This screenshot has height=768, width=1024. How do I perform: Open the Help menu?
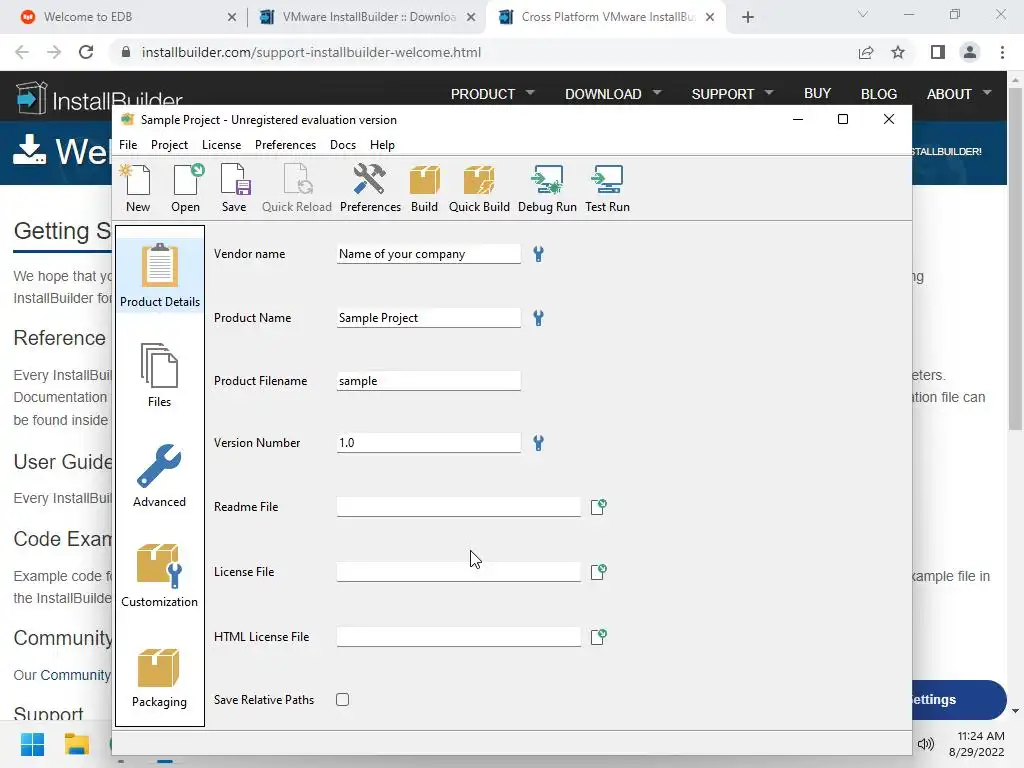point(382,145)
